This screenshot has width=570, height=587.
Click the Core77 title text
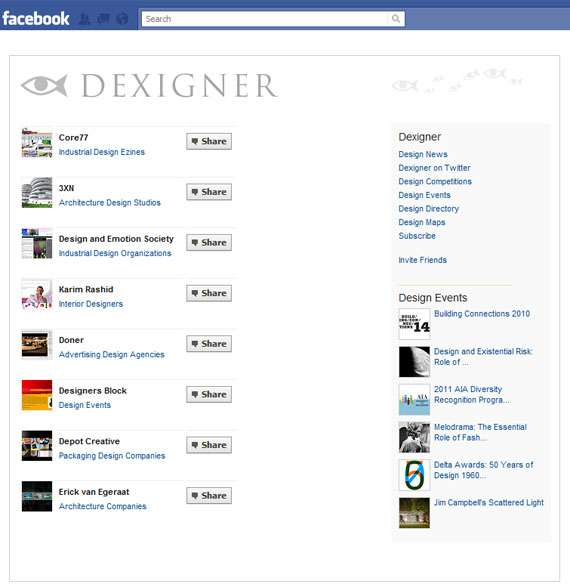click(73, 137)
